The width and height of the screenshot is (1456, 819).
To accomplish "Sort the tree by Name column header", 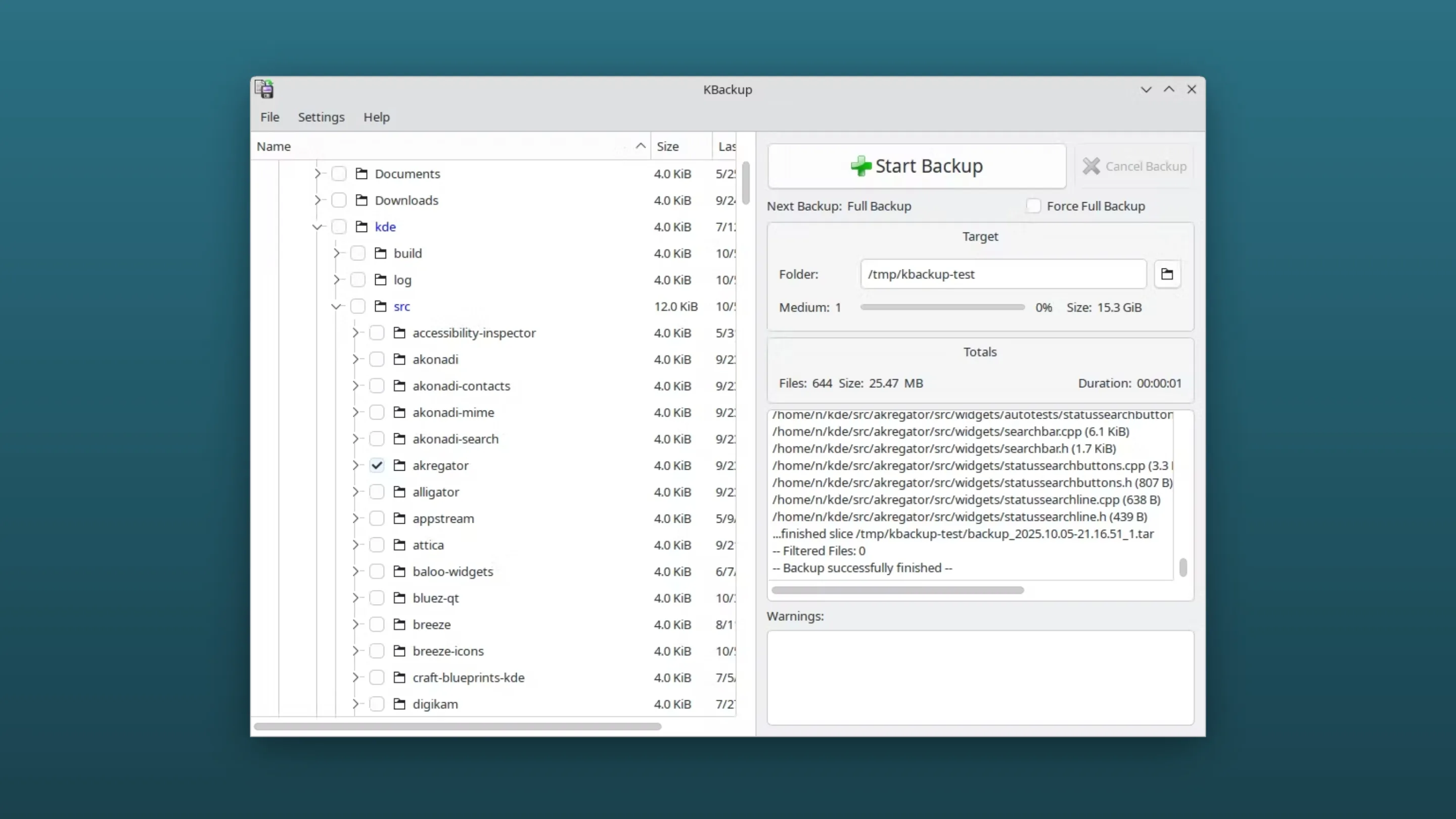I will coord(451,147).
